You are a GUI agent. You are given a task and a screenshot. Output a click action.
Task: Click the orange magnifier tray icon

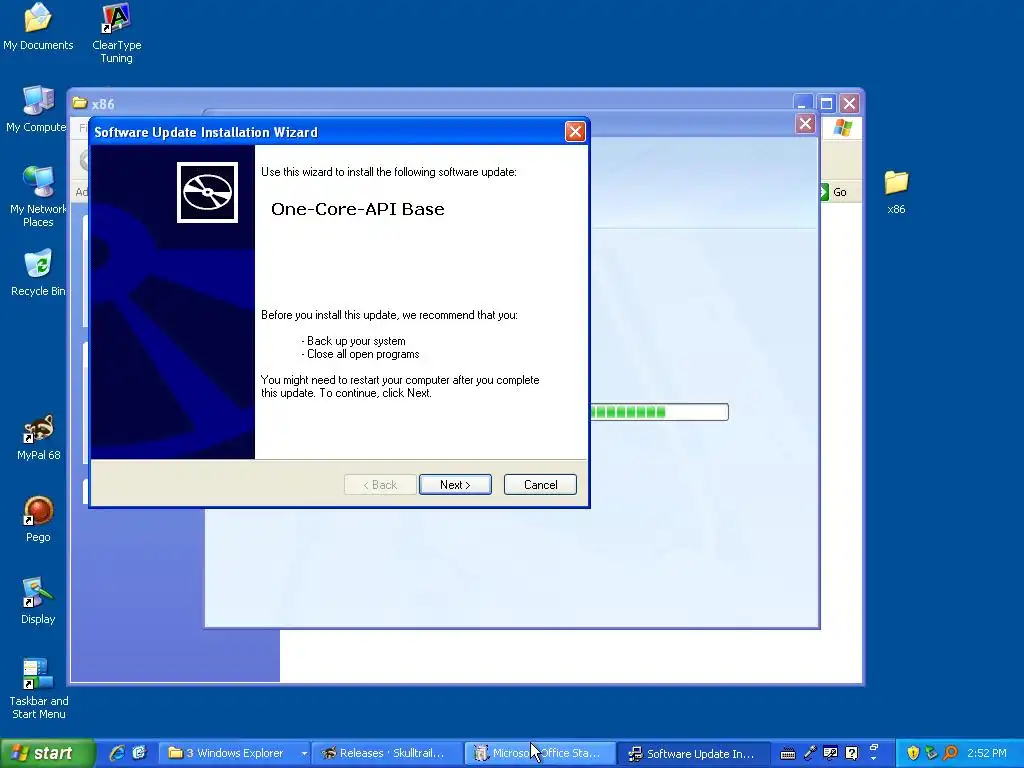click(950, 753)
